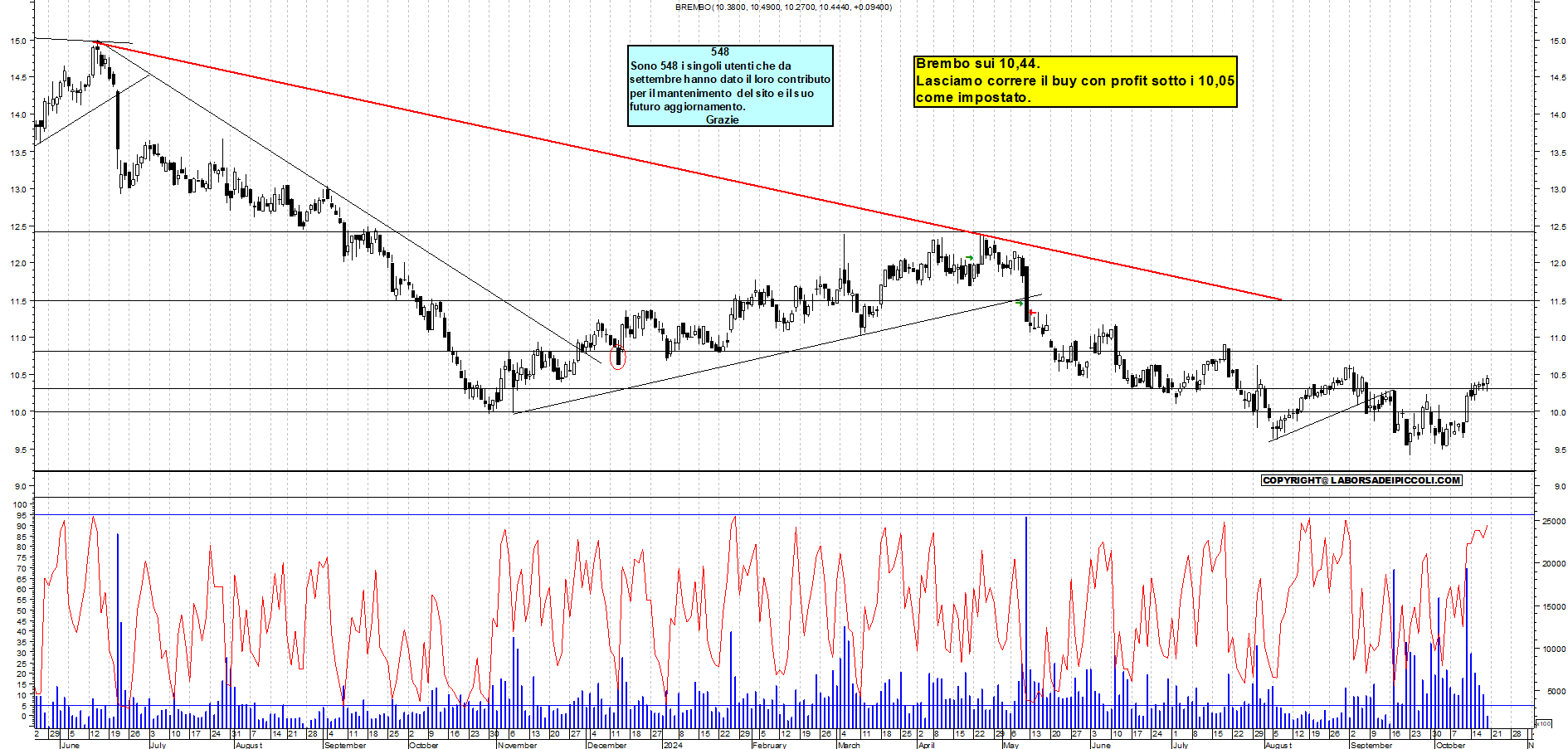This screenshot has height=749, width=1568.
Task: Click the 'March' month label on date axis
Action: click(849, 745)
